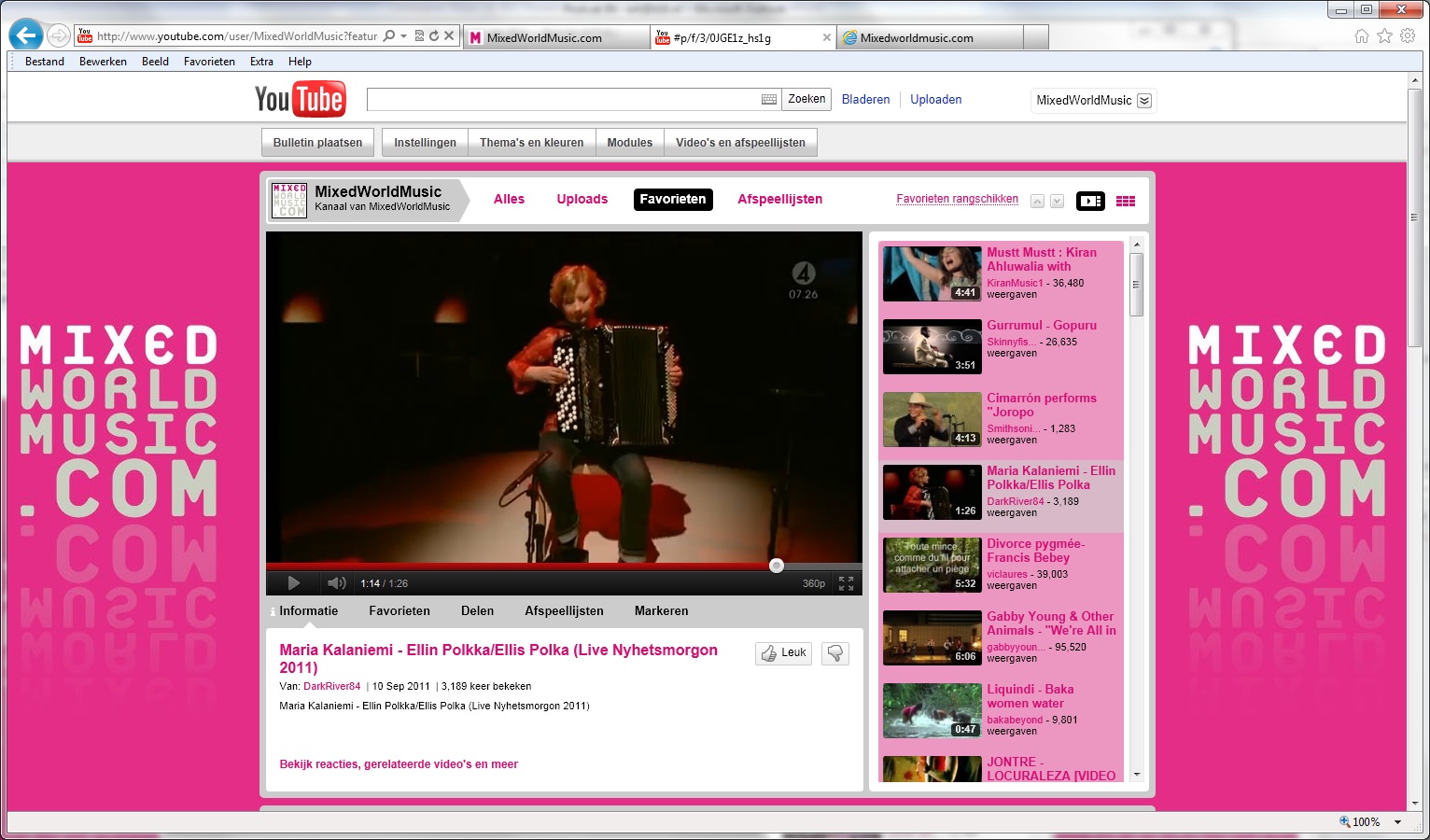Open Mustt Mustt : Kiran Ahluwalia thumbnail
This screenshot has width=1430, height=840.
tap(932, 273)
